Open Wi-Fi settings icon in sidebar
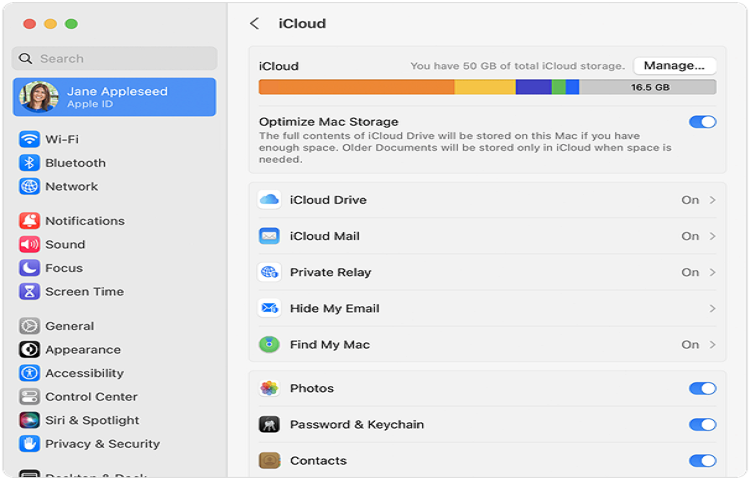Viewport: 750px width, 480px height. tap(29, 139)
